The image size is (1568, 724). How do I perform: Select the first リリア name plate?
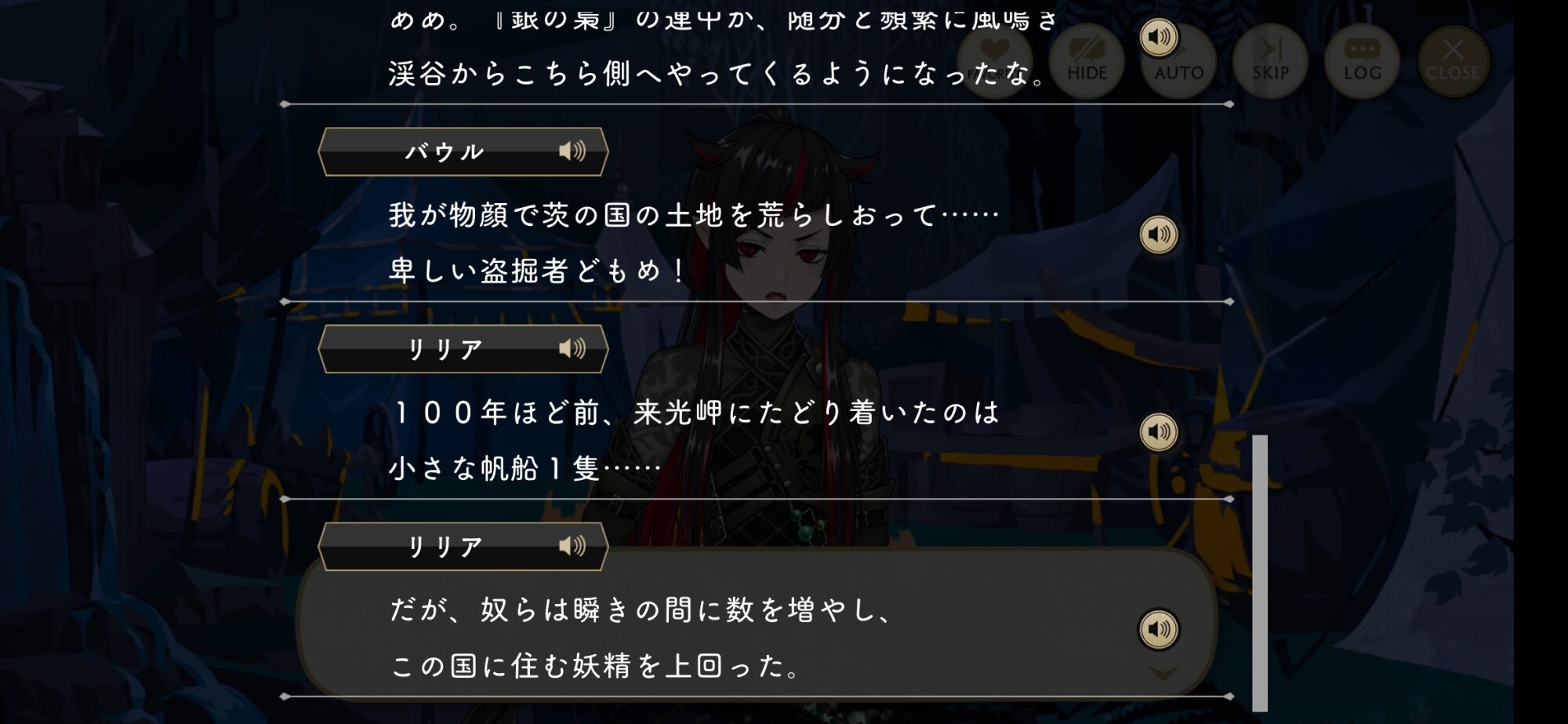tap(463, 349)
